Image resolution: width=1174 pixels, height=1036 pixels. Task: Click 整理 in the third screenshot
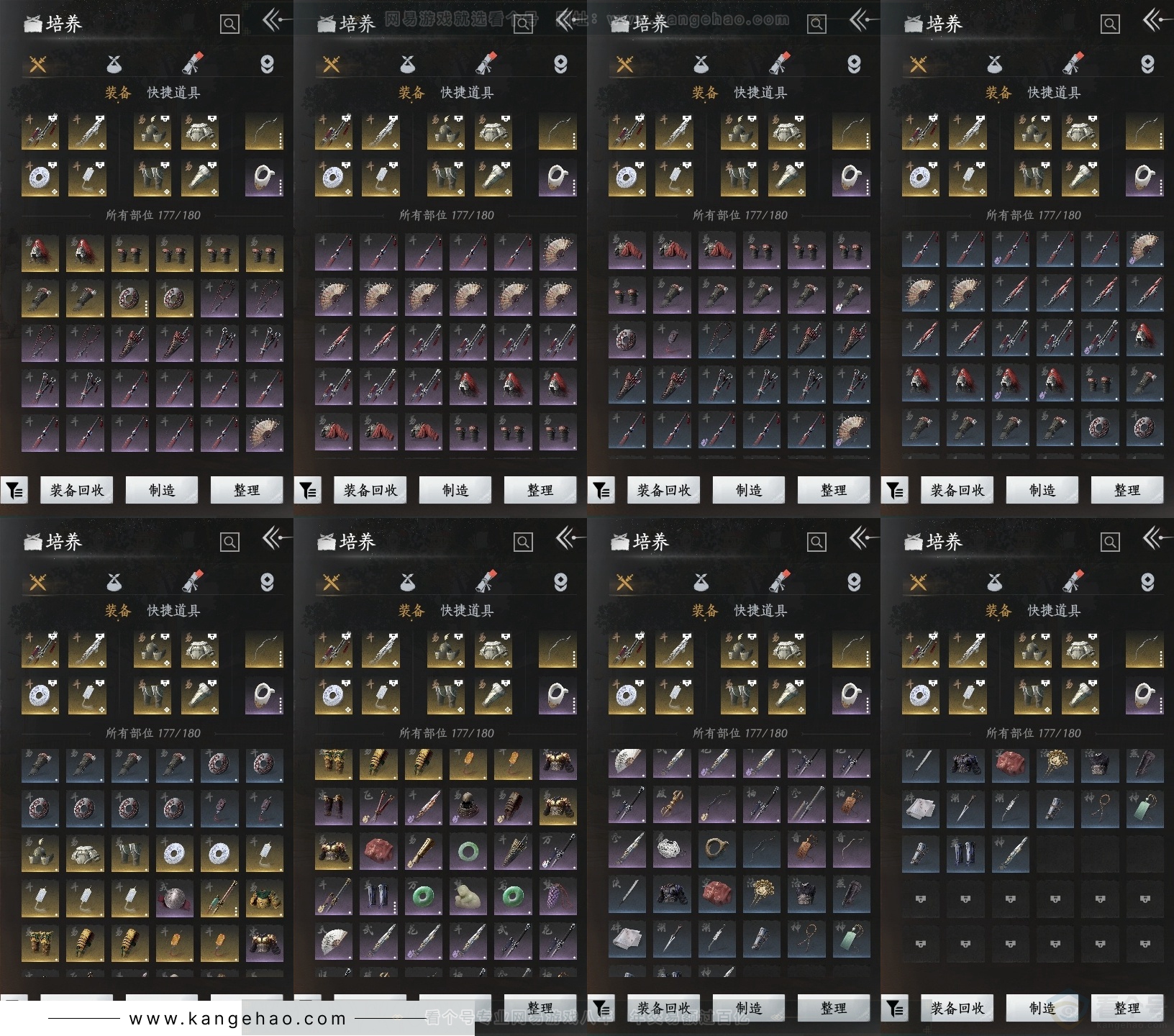click(x=834, y=491)
